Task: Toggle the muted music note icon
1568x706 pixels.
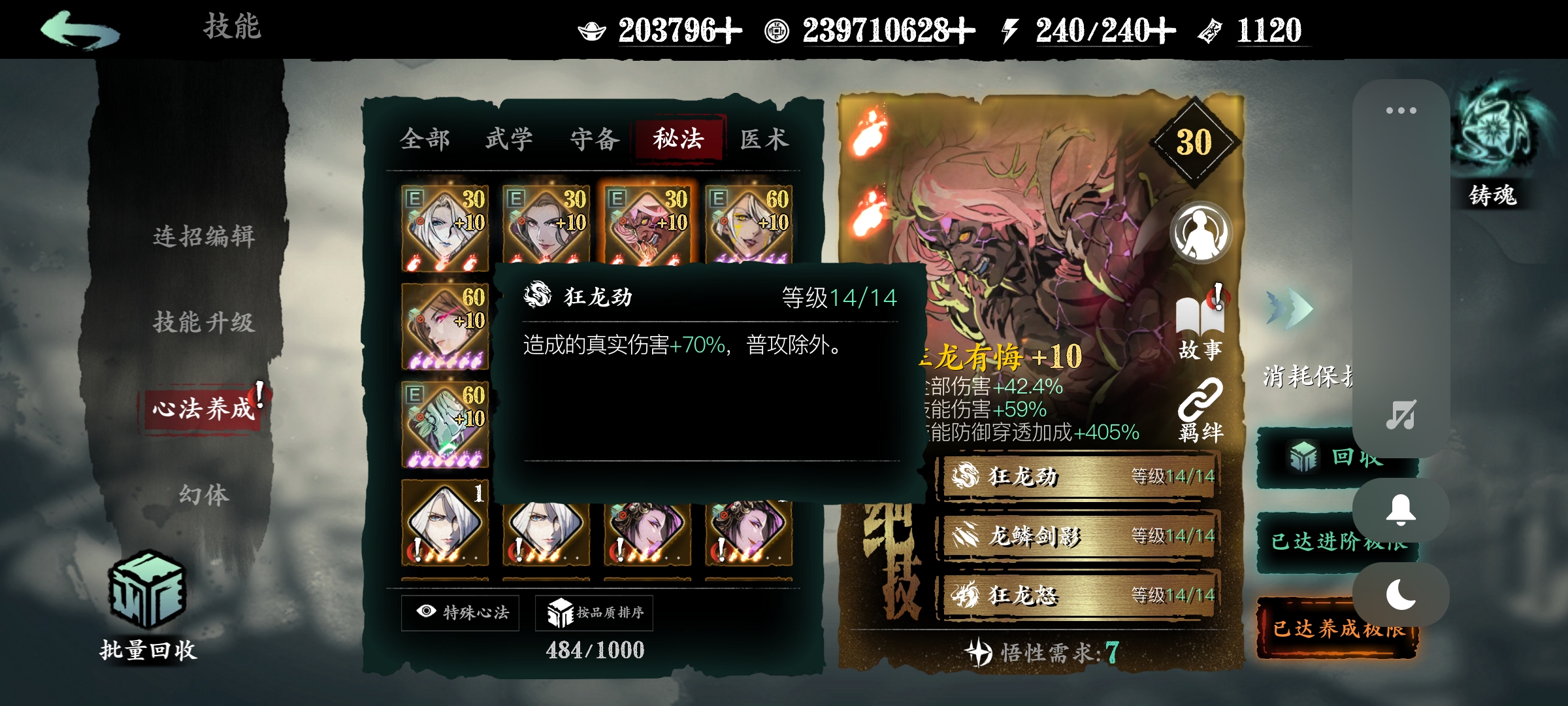Action: (1401, 414)
